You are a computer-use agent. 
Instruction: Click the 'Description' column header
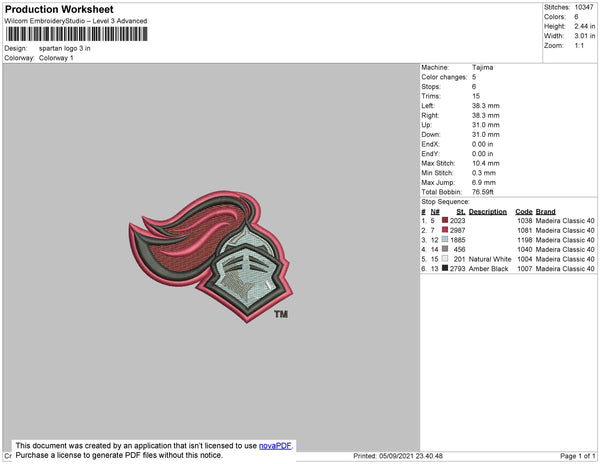coord(488,212)
